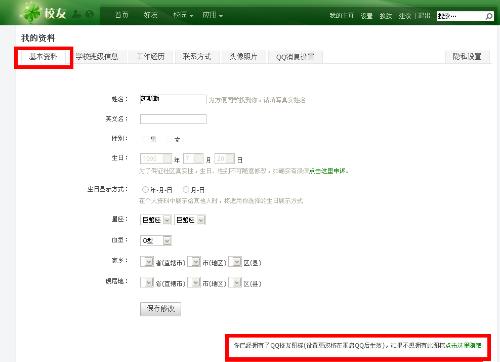Expand the 应用 dropdown menu in header

tap(212, 15)
